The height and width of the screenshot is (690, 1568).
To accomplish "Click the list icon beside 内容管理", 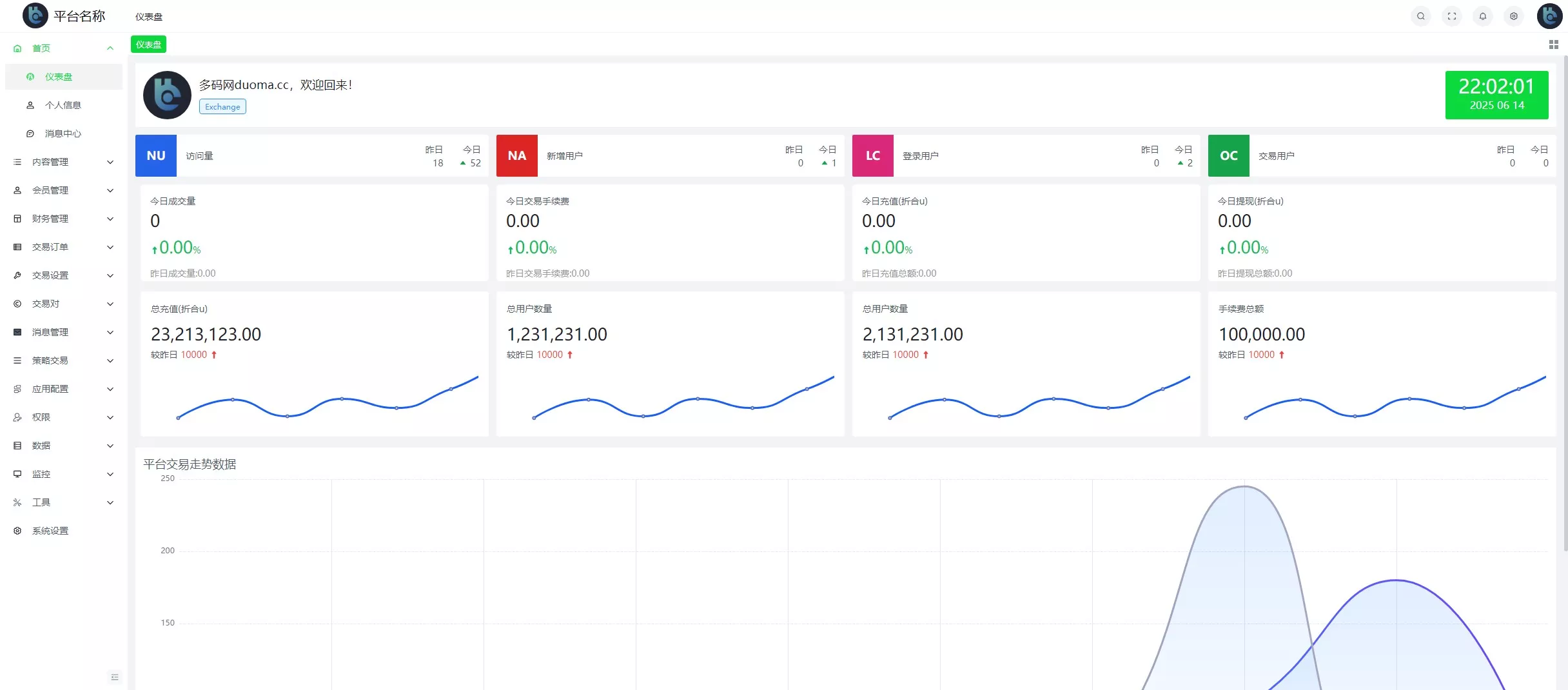I will coord(17,162).
